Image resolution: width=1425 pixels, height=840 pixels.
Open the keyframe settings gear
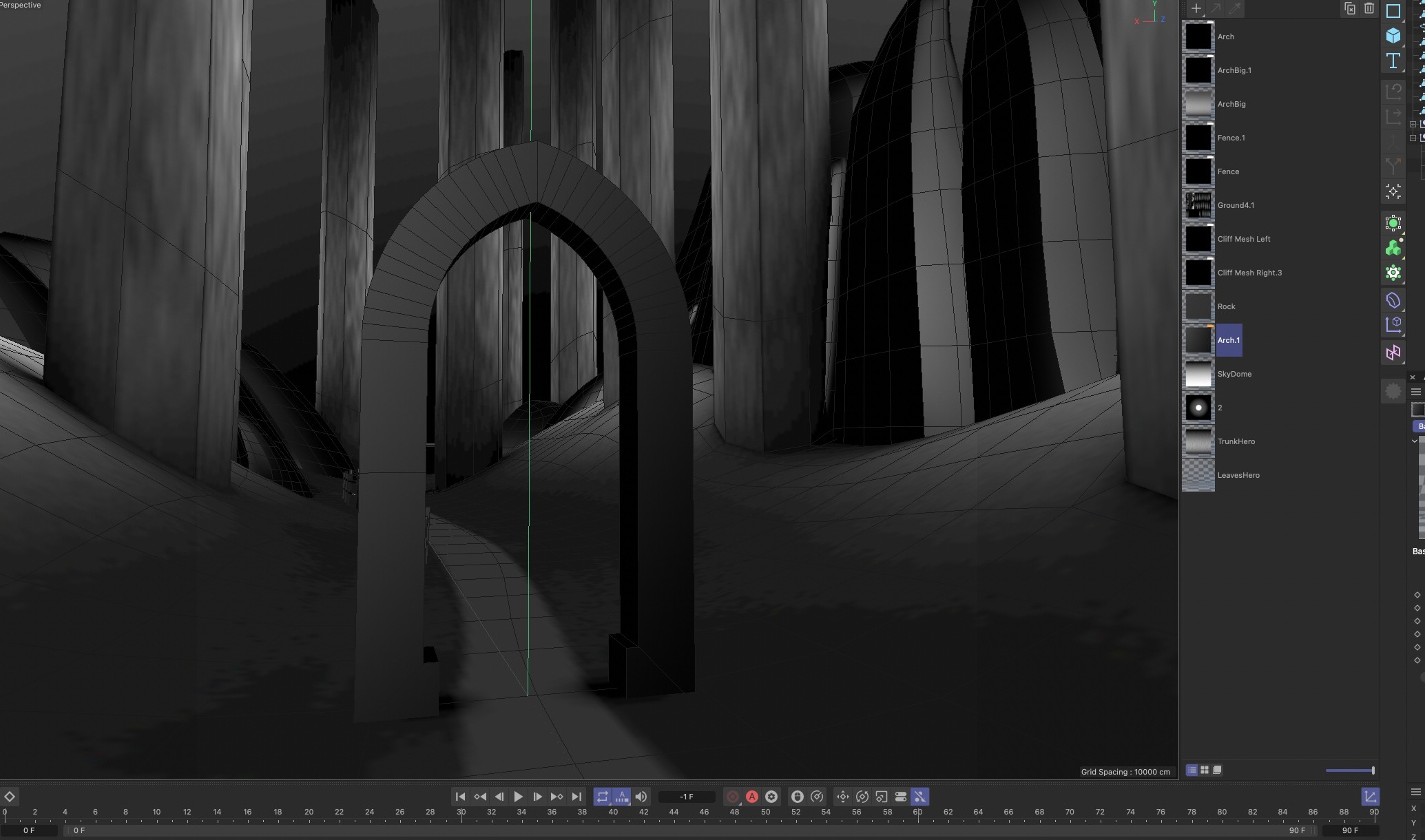tap(771, 797)
